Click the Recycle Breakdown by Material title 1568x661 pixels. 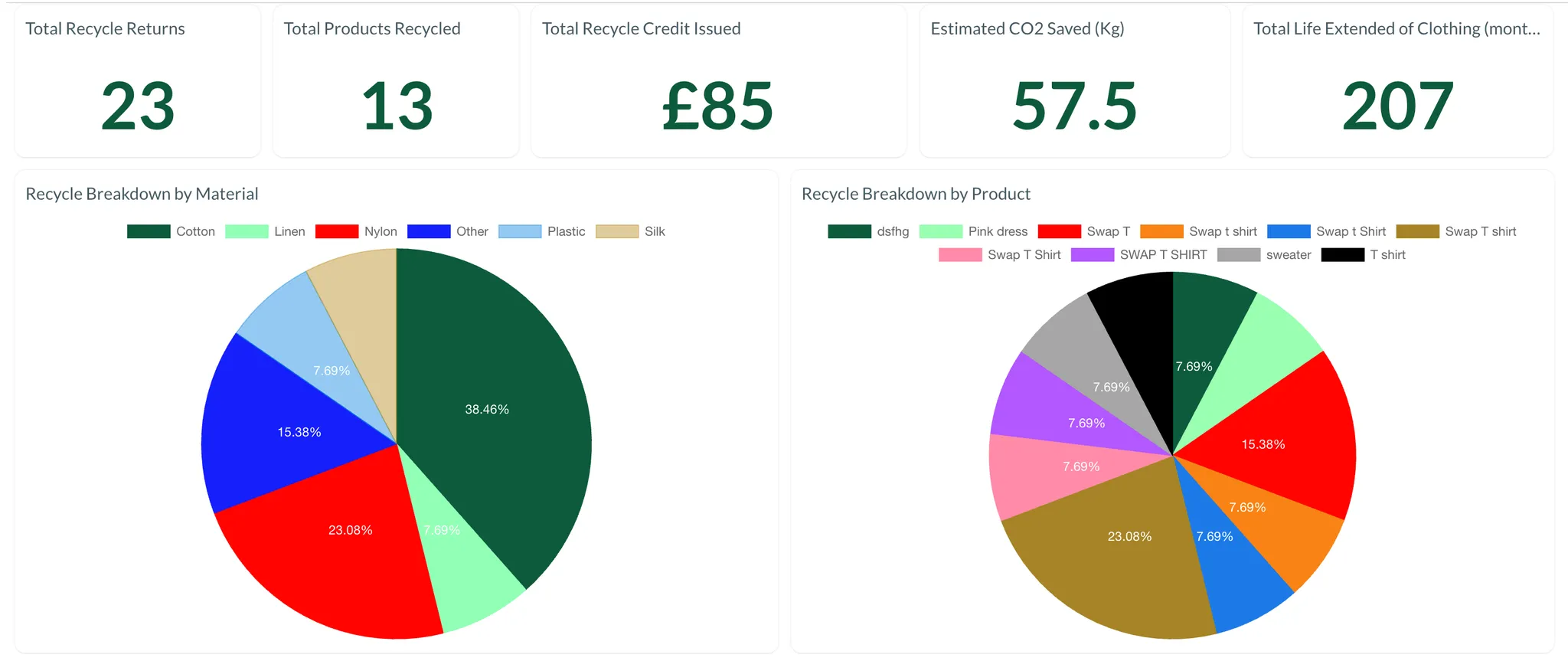[142, 194]
